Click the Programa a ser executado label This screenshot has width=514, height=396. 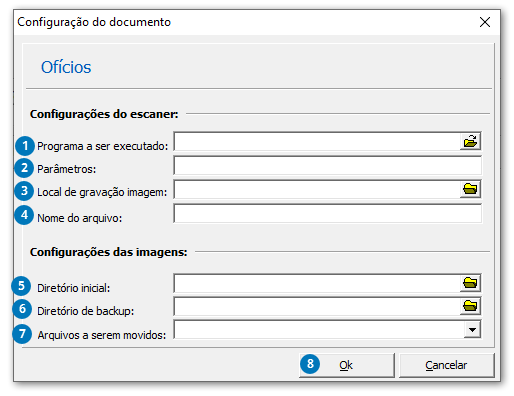pyautogui.click(x=103, y=146)
